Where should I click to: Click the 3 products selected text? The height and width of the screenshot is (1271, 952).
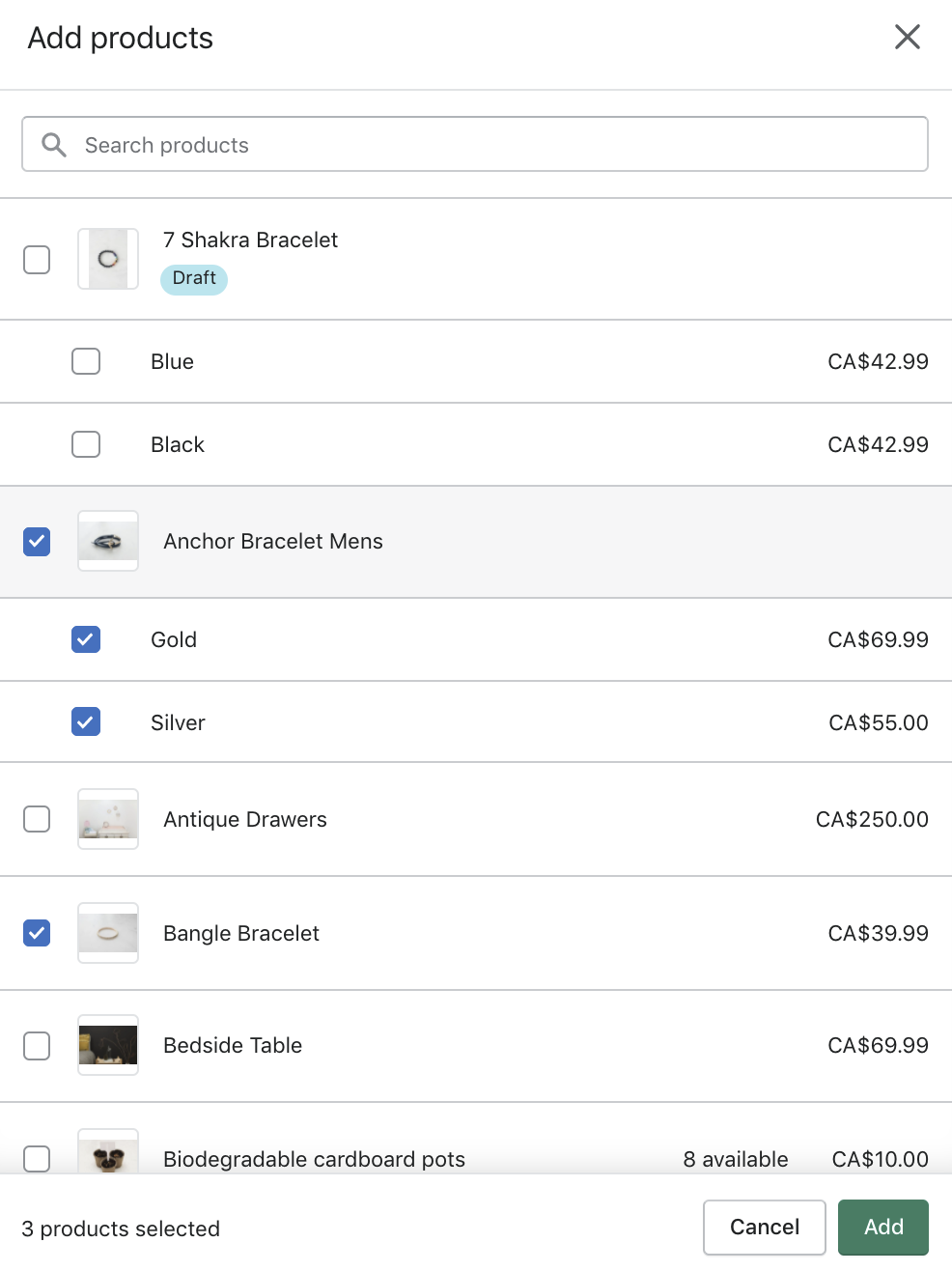[121, 1229]
